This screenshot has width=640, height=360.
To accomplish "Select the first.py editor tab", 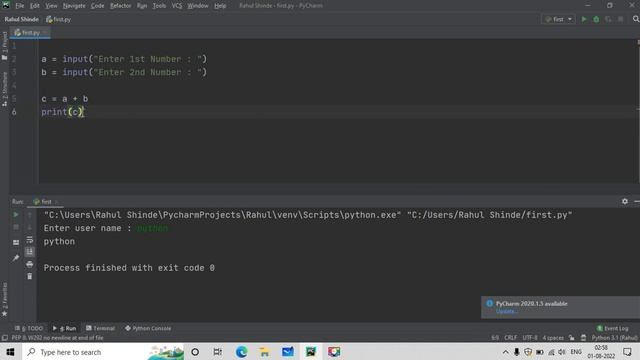I will tap(30, 33).
